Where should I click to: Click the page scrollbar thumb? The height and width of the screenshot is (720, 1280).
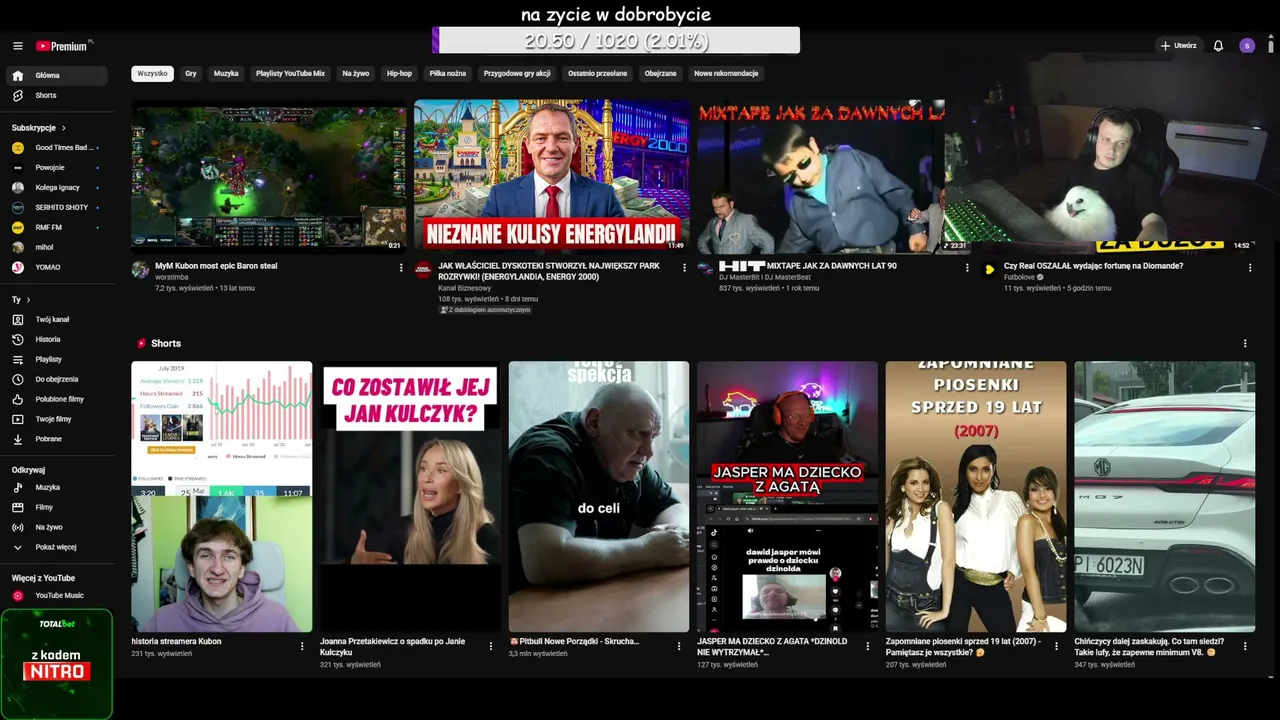pos(1272,46)
